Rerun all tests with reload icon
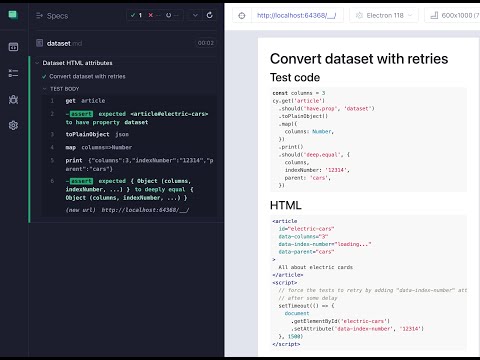Image resolution: width=480 pixels, height=360 pixels. pos(210,15)
